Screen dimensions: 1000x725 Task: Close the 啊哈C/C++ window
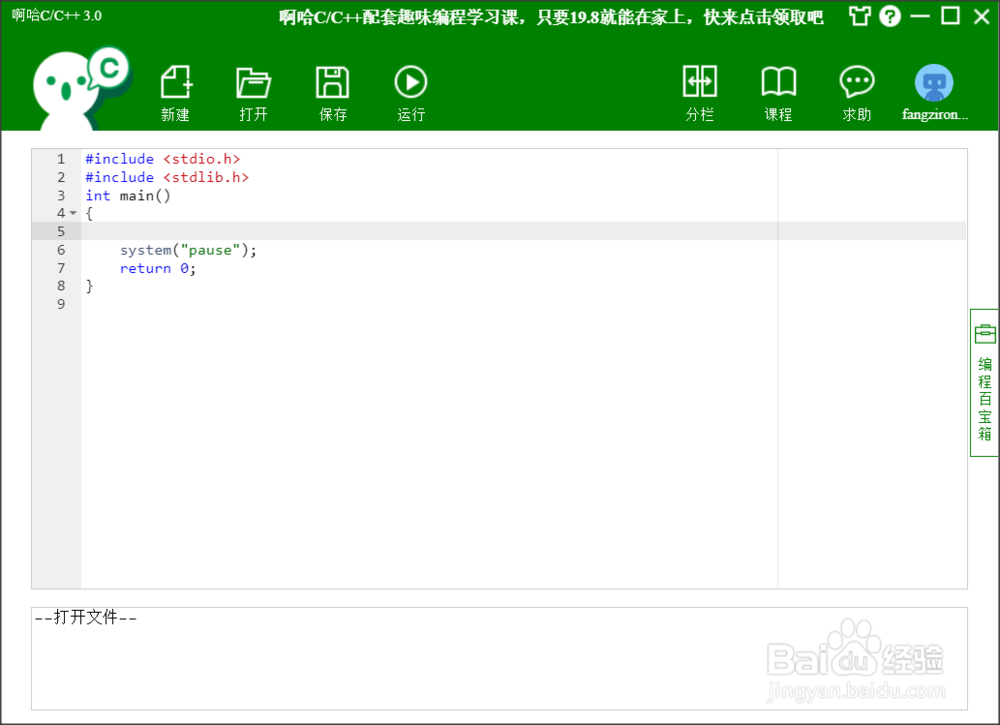[982, 16]
